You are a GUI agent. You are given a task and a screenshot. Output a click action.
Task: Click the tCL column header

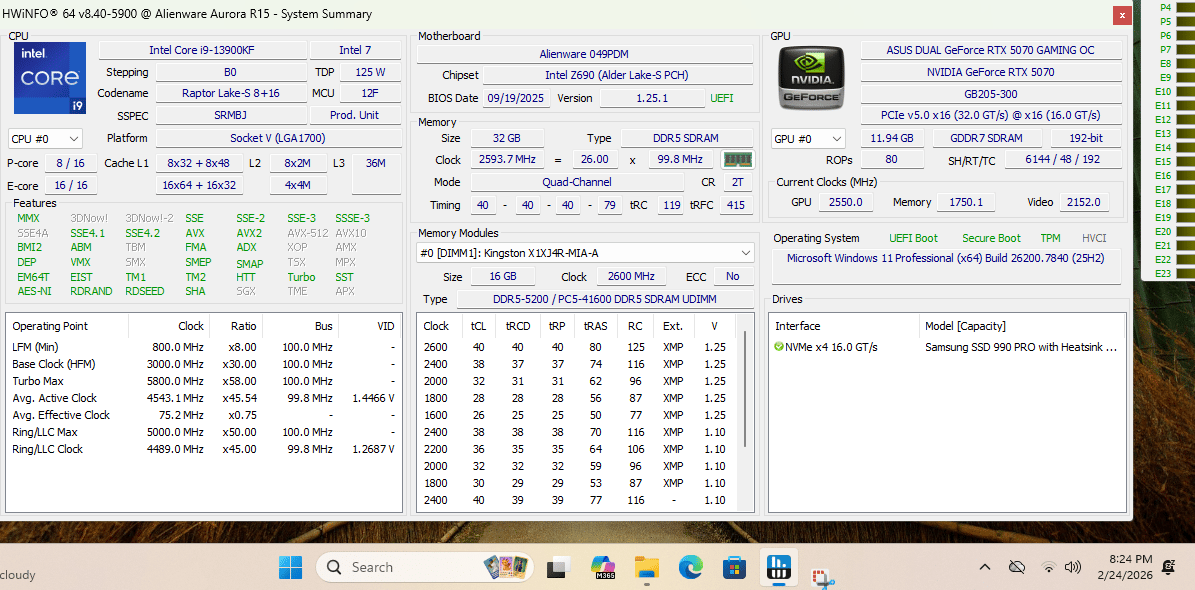pos(479,325)
